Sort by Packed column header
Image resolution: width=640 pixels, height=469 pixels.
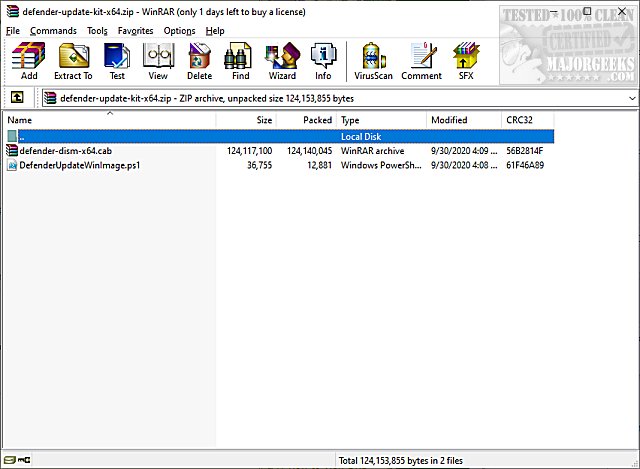(307, 120)
